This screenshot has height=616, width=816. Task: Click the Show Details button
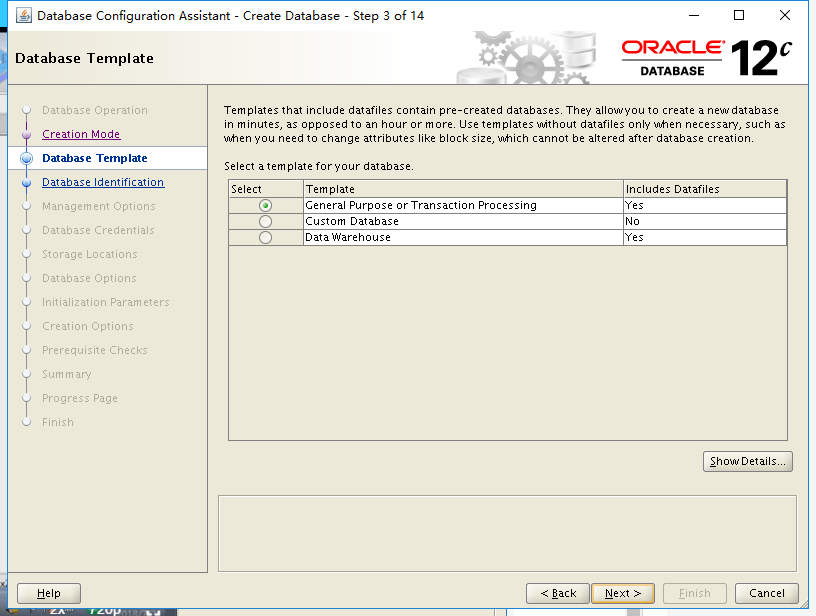point(747,461)
